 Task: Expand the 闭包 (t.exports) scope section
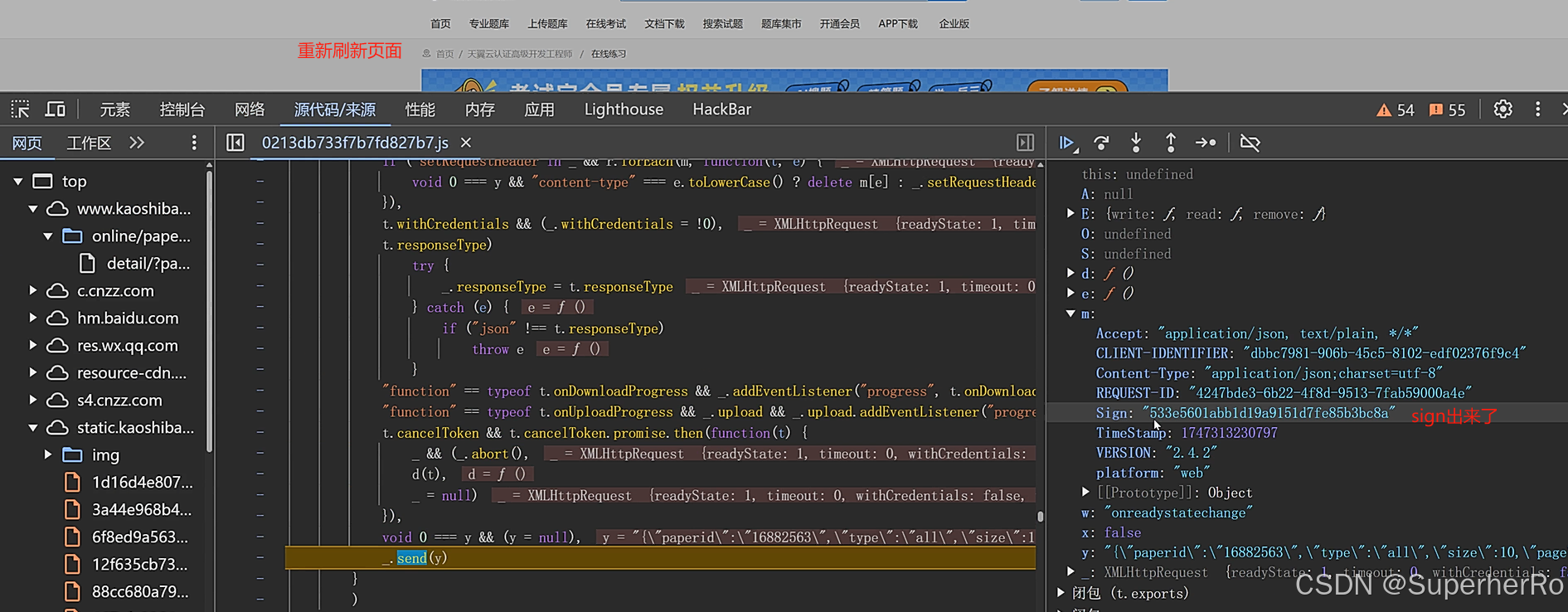coord(1061,593)
